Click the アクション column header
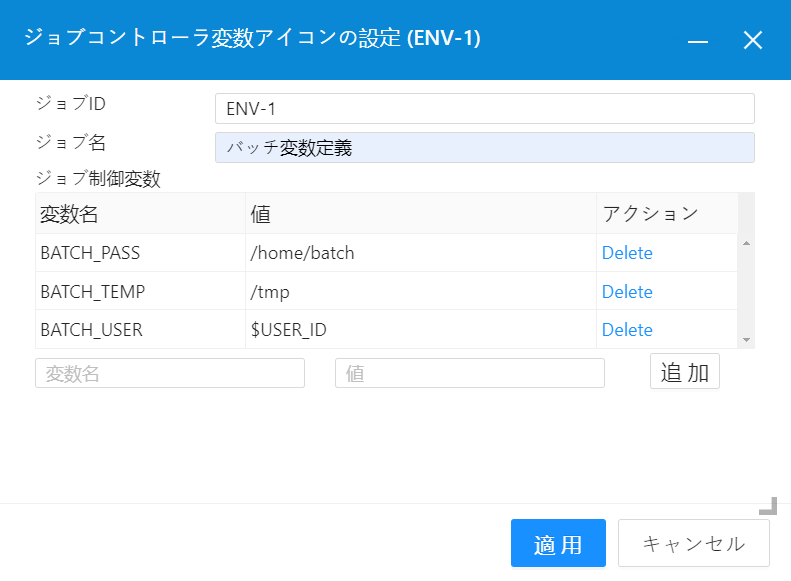Viewport: 791px width, 581px height. point(666,214)
